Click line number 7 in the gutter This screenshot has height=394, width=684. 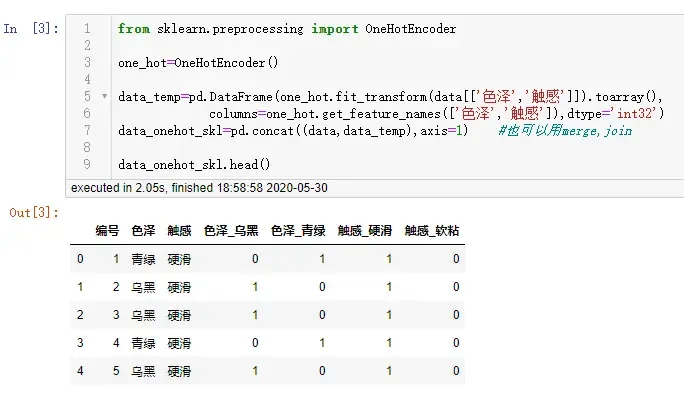tap(87, 130)
